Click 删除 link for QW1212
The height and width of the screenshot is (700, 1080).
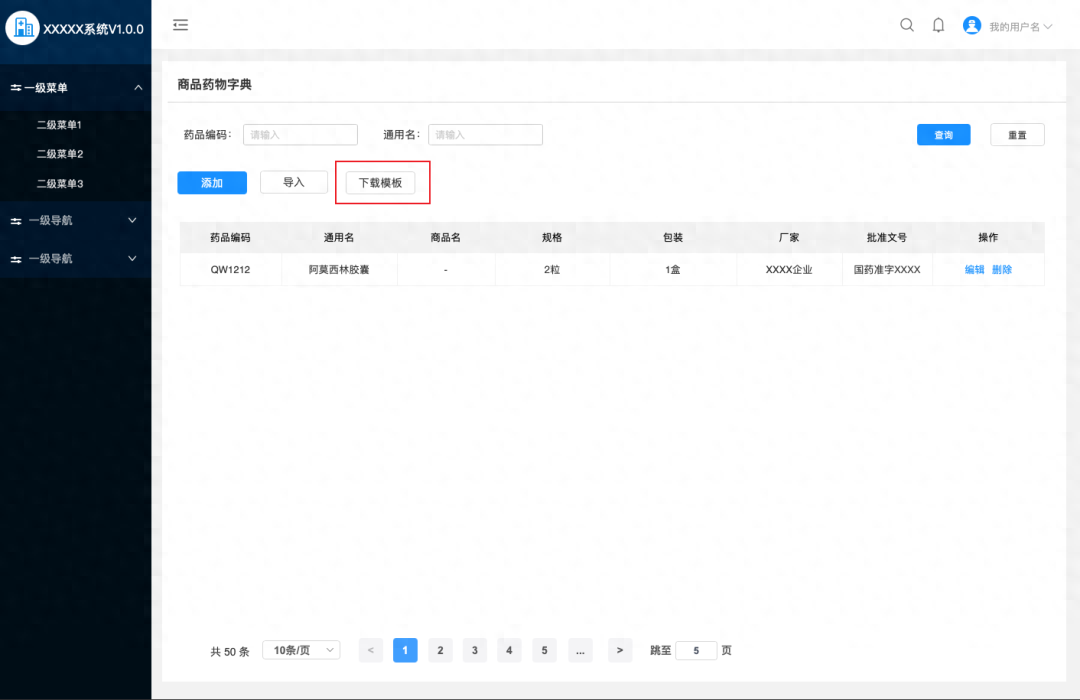[x=1002, y=269]
